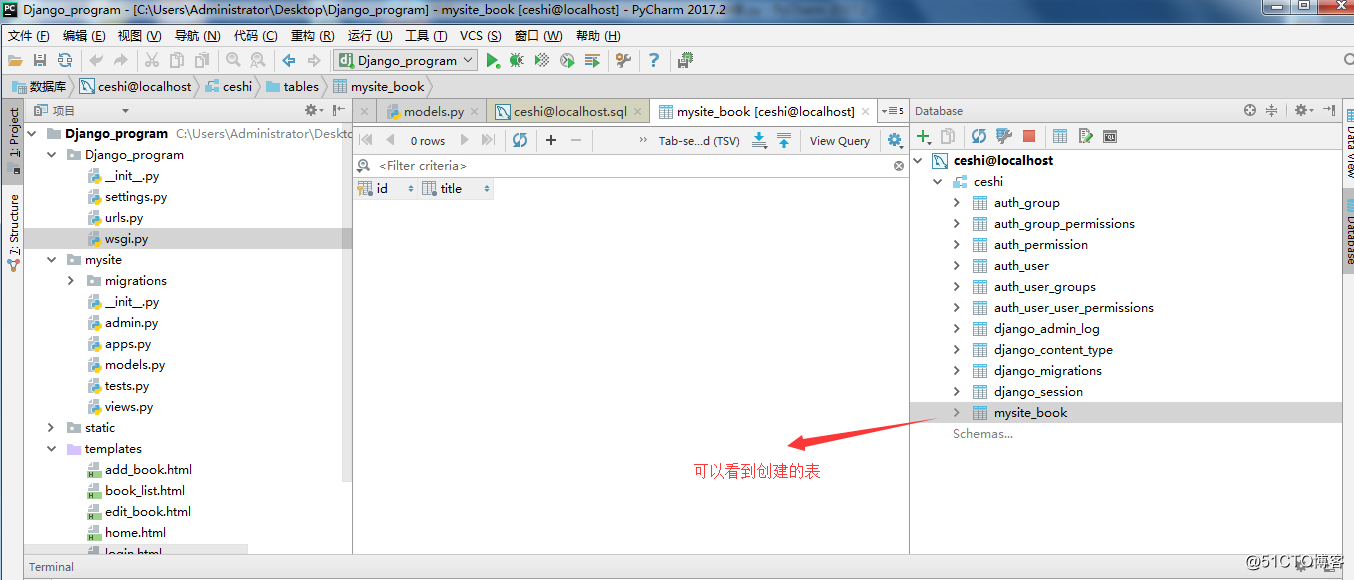Close the mysite_book editor tab
This screenshot has height=580, width=1354.
865,111
